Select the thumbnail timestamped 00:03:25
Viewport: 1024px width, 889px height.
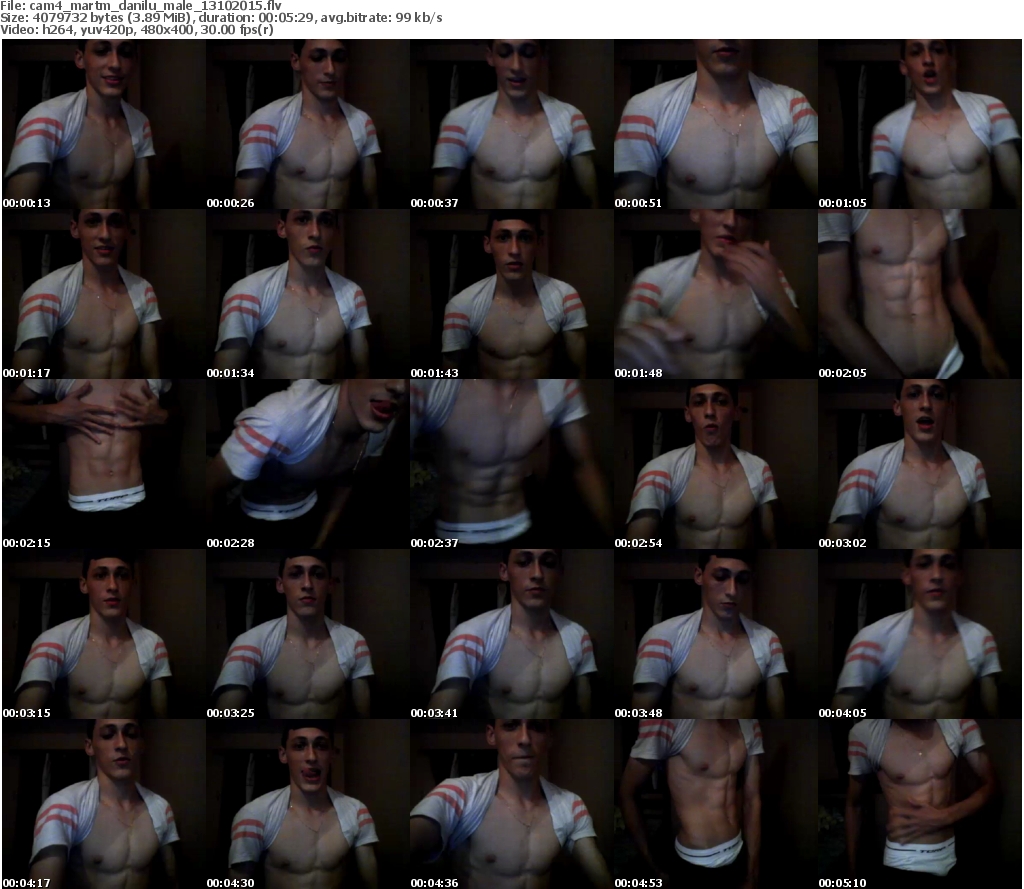(x=308, y=634)
